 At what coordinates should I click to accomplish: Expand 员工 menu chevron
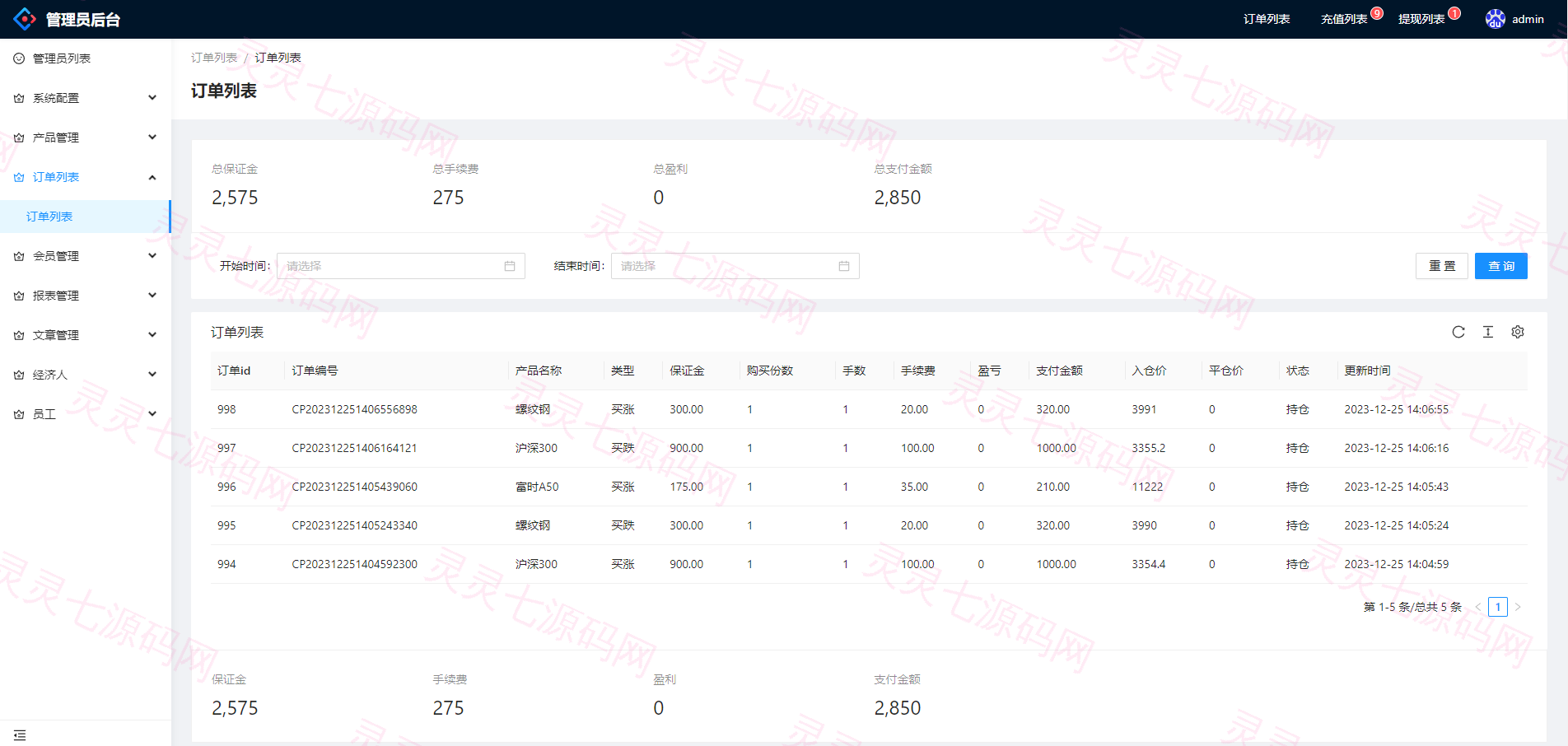pyautogui.click(x=152, y=414)
